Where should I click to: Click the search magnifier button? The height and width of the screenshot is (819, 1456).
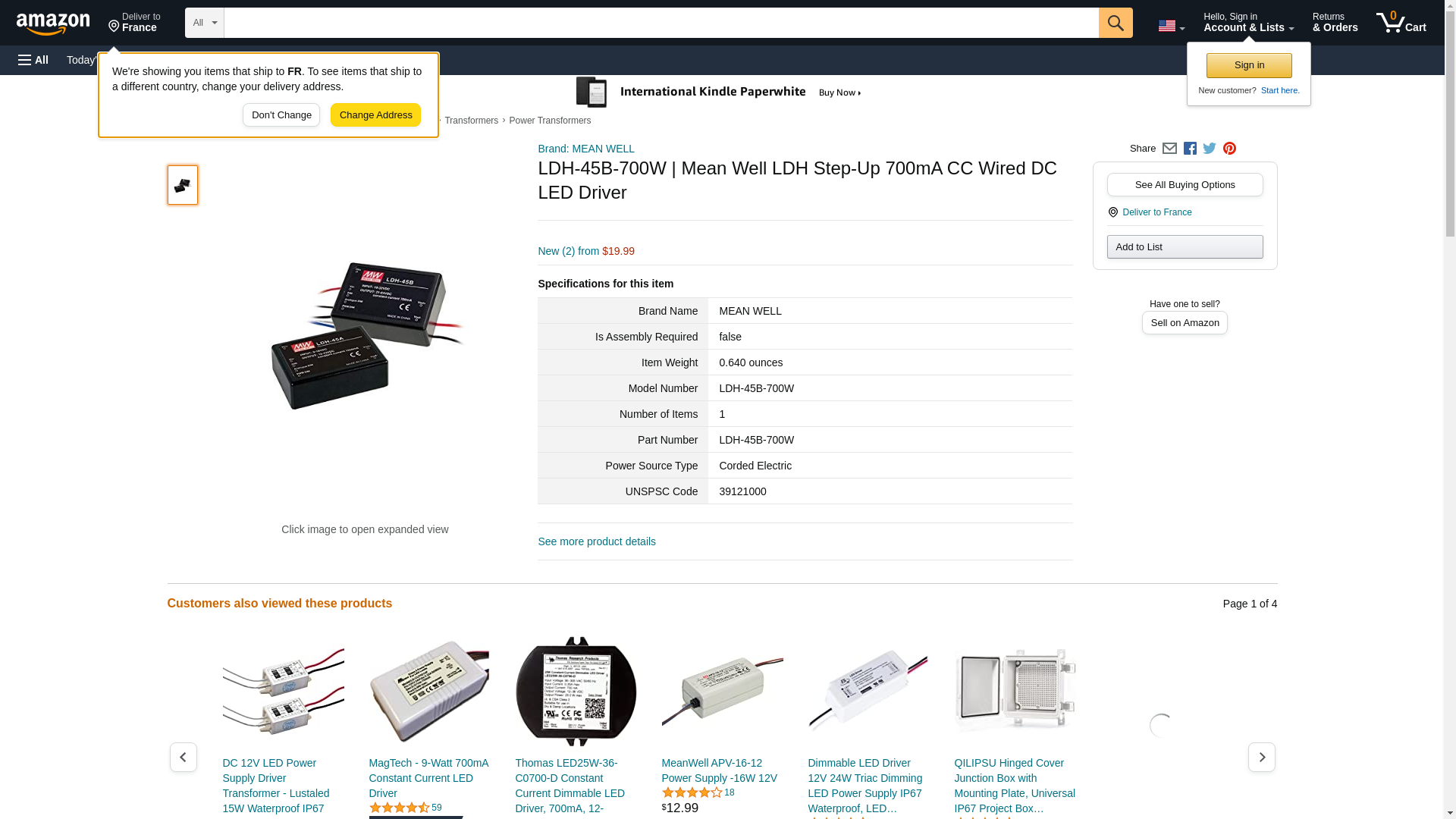[1116, 23]
